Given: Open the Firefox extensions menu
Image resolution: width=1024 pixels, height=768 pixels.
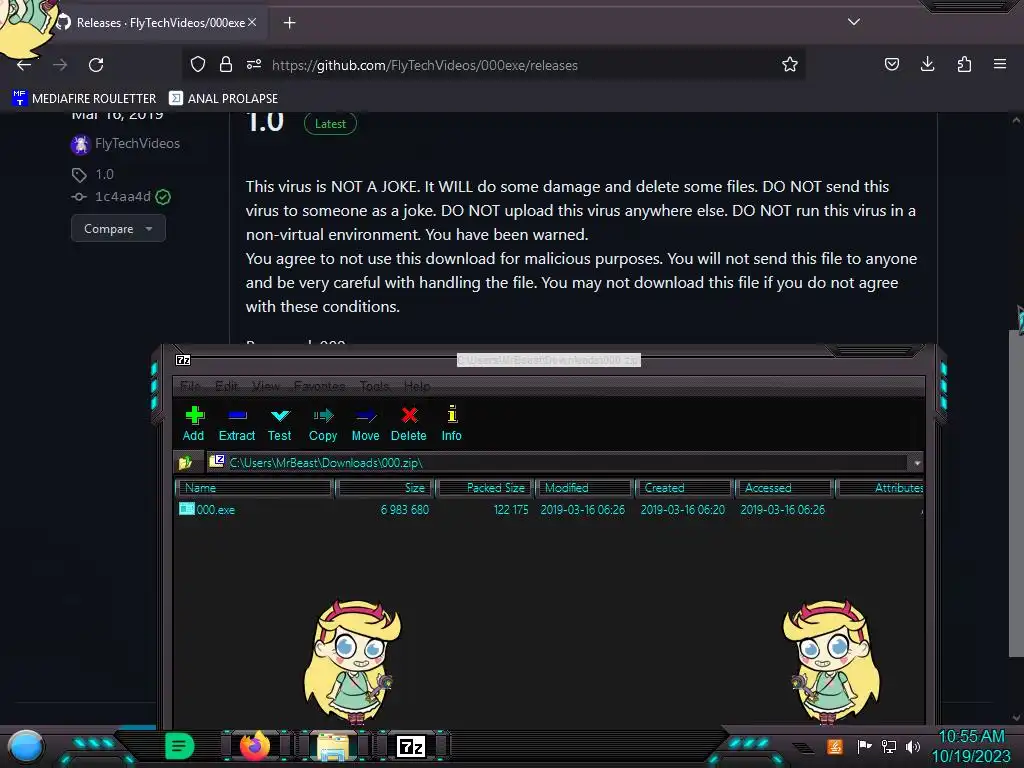Looking at the screenshot, I should (x=964, y=64).
